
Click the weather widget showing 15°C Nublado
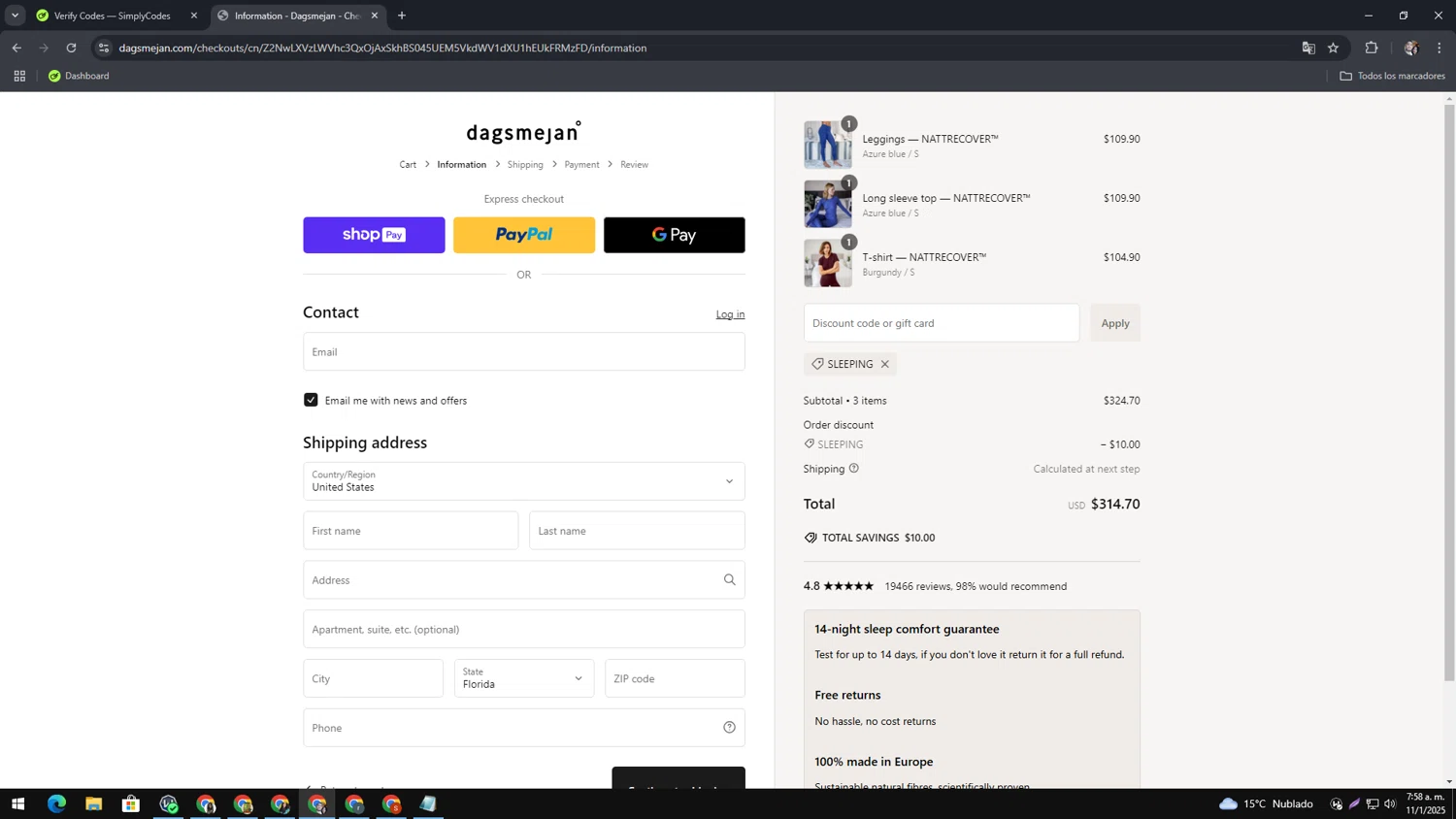coord(1266,803)
